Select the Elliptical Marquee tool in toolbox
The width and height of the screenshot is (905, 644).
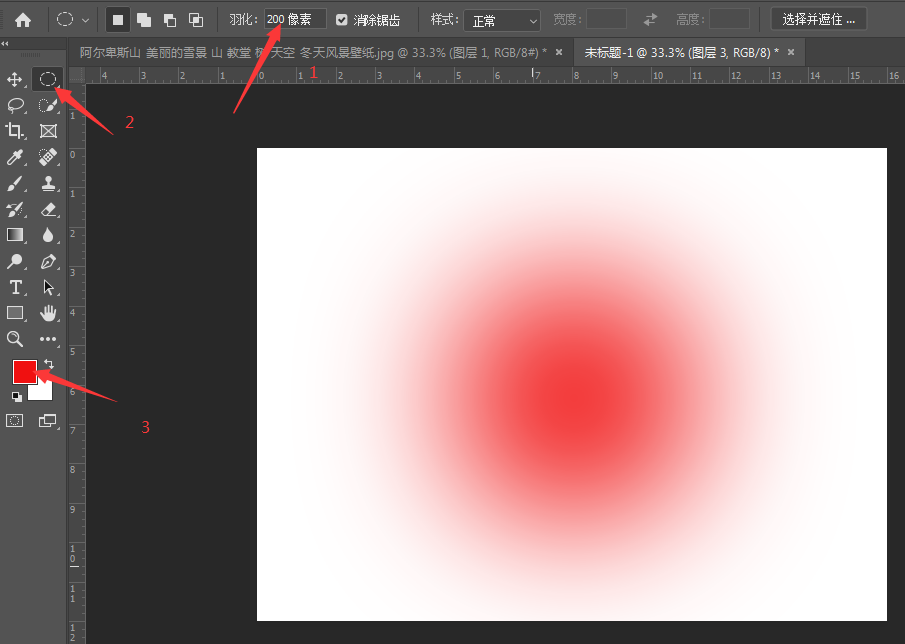click(x=48, y=79)
